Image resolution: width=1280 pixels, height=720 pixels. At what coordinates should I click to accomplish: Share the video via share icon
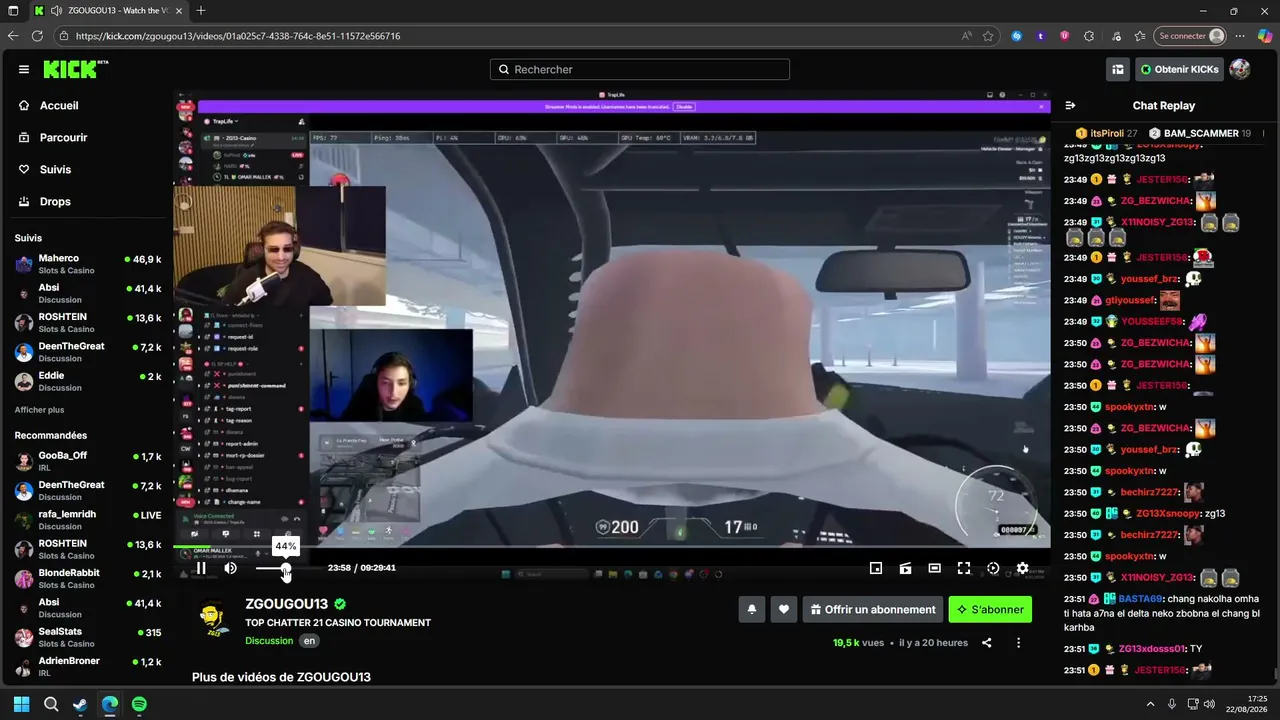coord(986,643)
